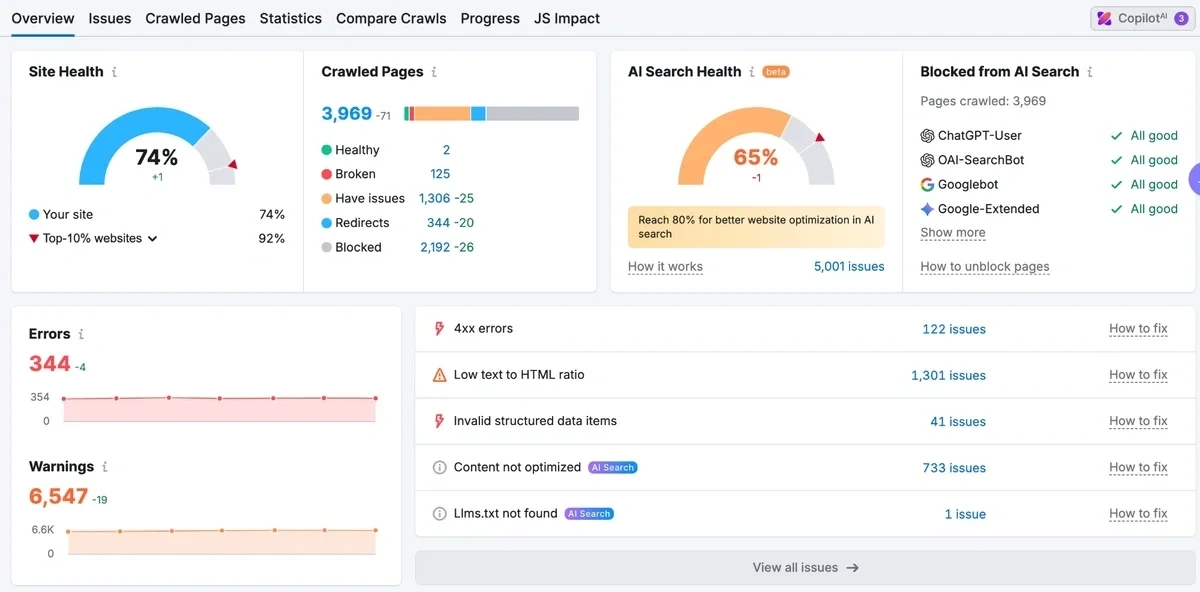Open the Show more link
This screenshot has width=1200, height=592.
click(952, 232)
